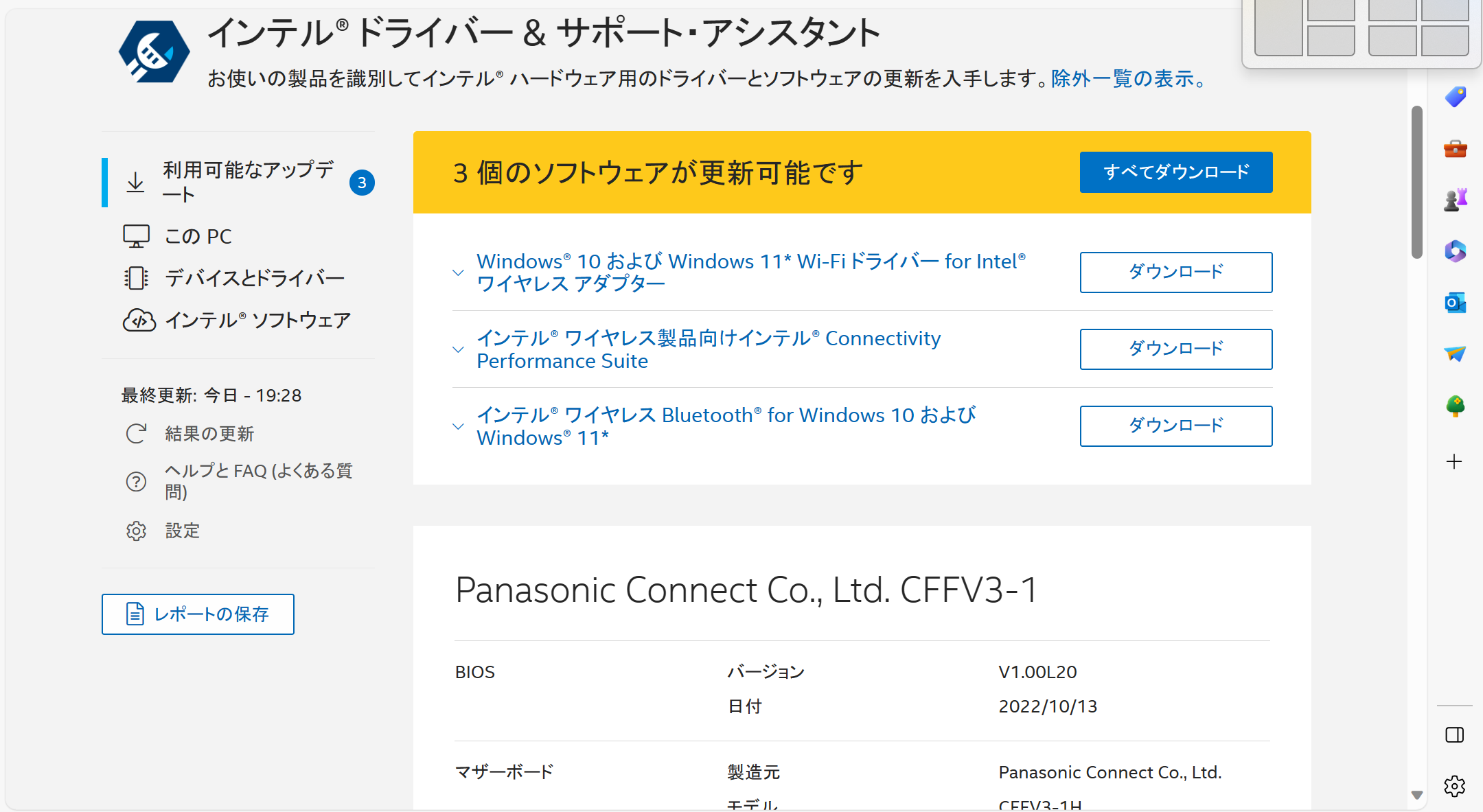Open ワイヤレス Bluetooth title link
The image size is (1483, 812).
(x=726, y=426)
